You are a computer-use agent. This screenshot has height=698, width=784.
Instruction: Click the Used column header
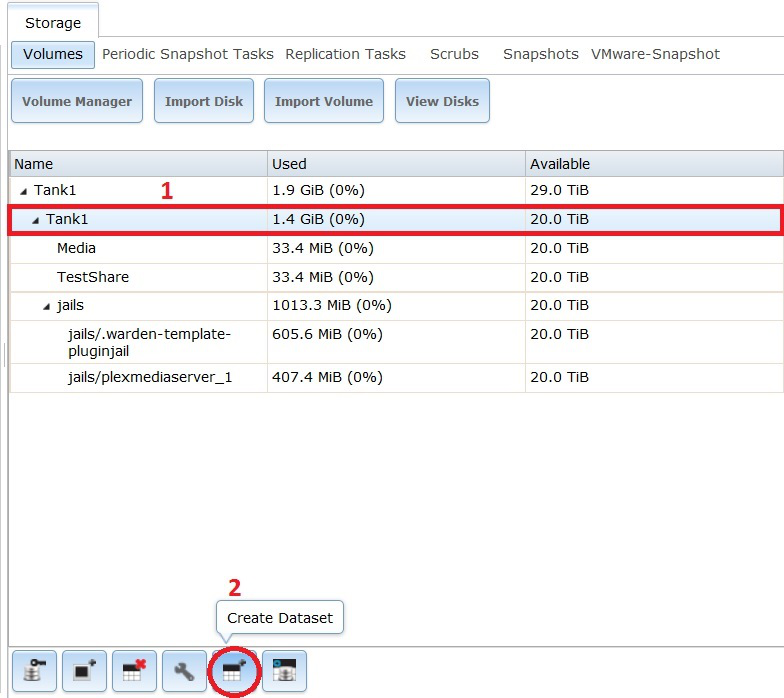pyautogui.click(x=290, y=164)
